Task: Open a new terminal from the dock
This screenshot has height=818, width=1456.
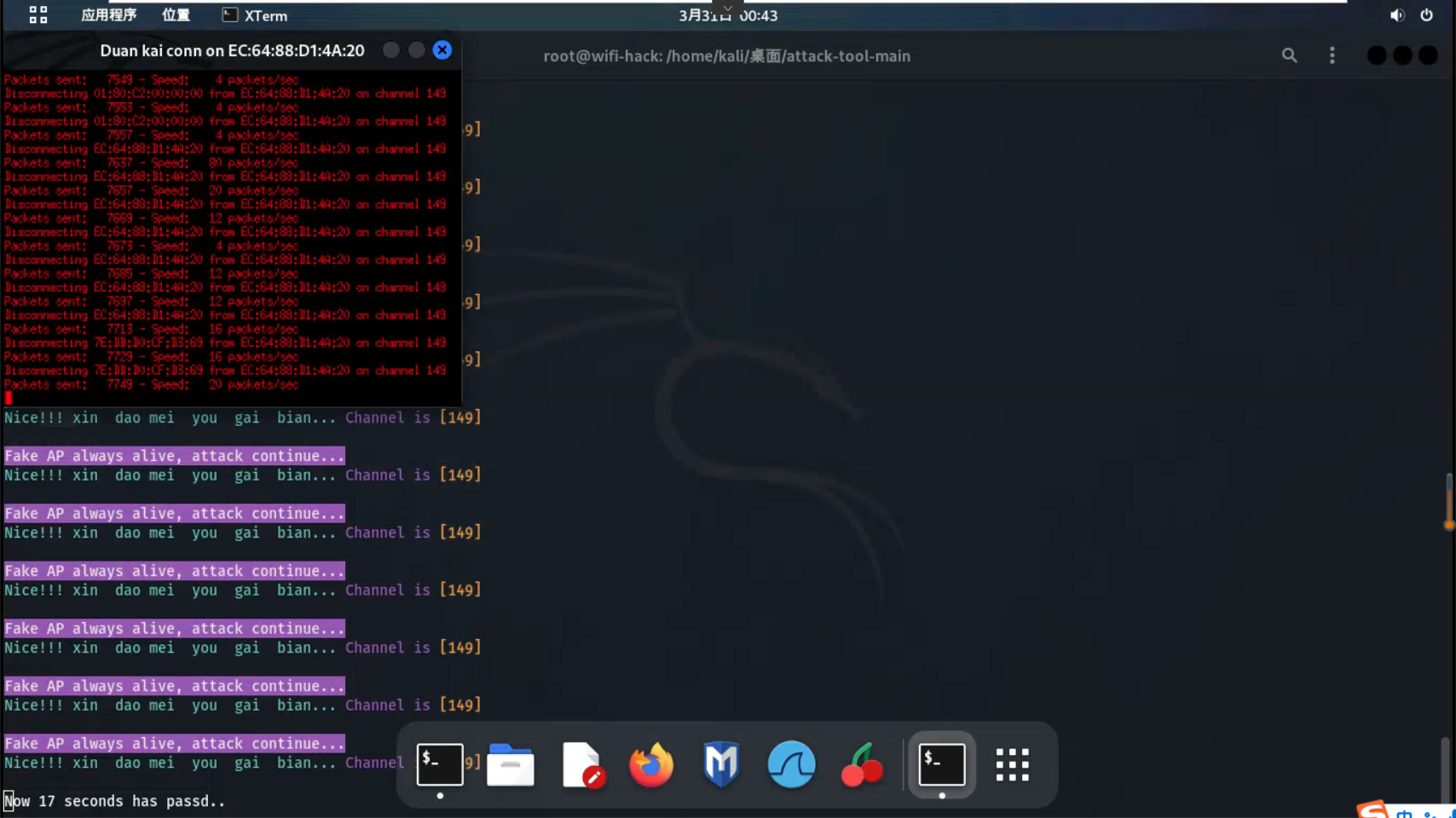Action: coord(439,764)
